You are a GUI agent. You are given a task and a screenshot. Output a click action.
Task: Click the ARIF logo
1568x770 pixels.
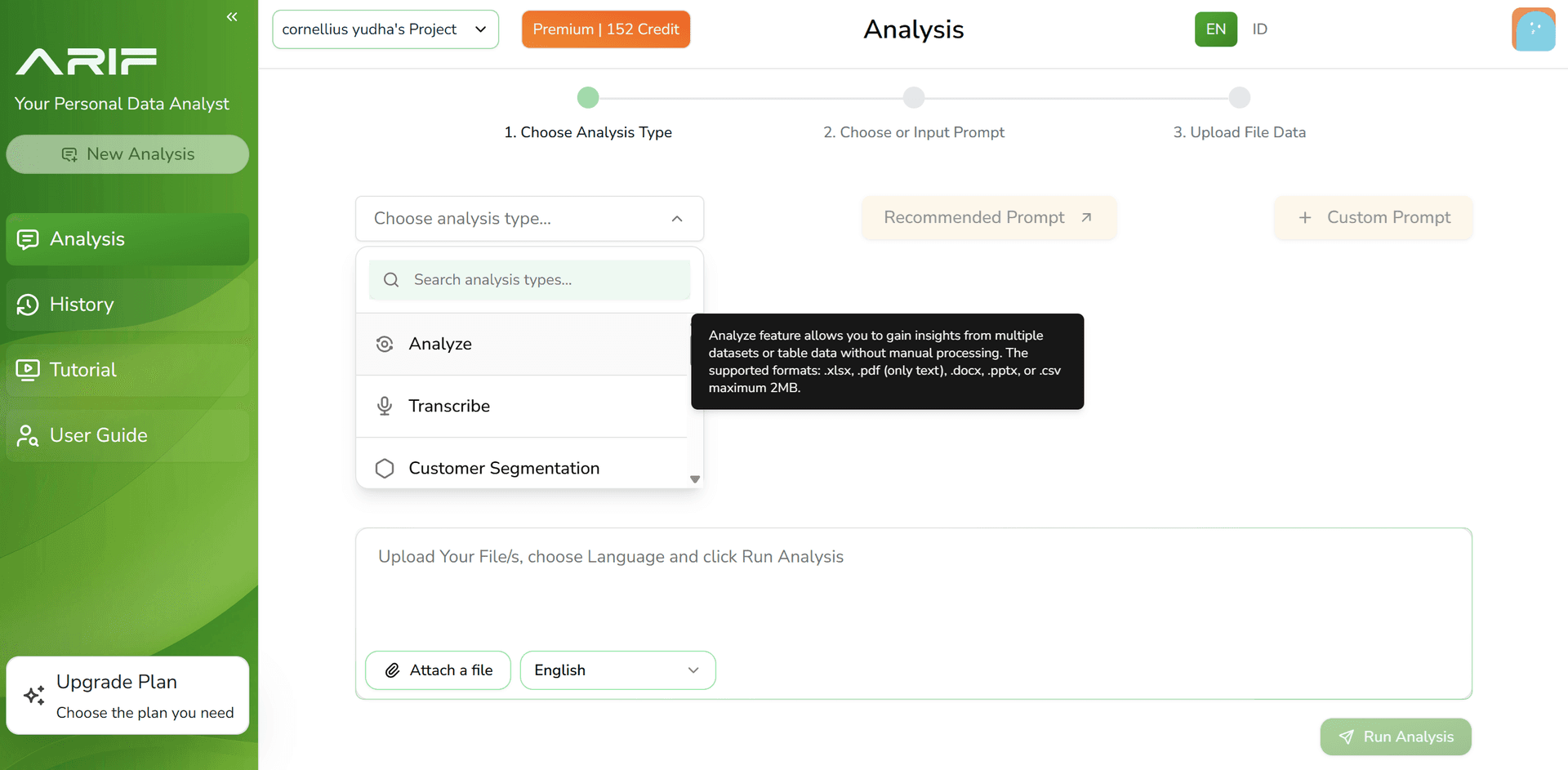click(x=87, y=61)
